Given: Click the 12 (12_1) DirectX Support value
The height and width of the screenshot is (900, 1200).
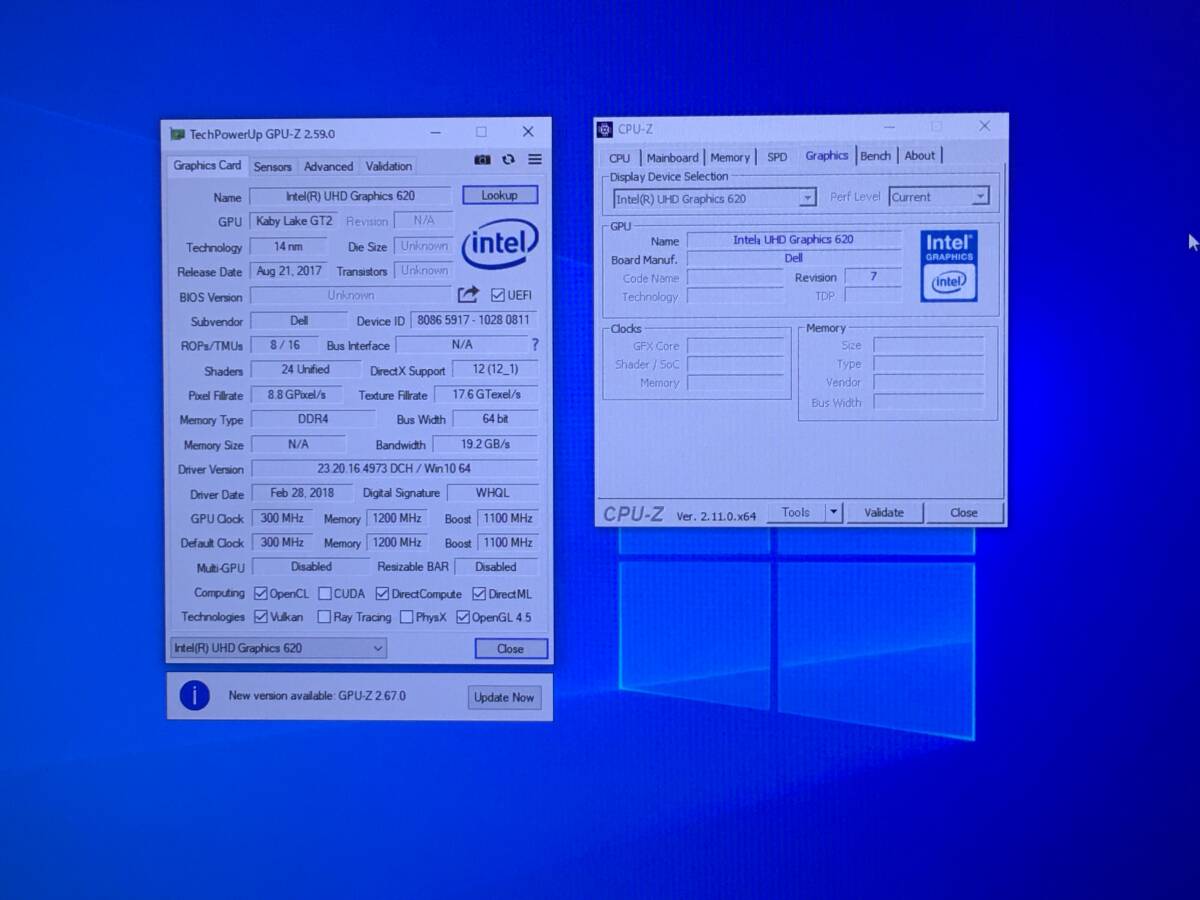Looking at the screenshot, I should pyautogui.click(x=495, y=369).
